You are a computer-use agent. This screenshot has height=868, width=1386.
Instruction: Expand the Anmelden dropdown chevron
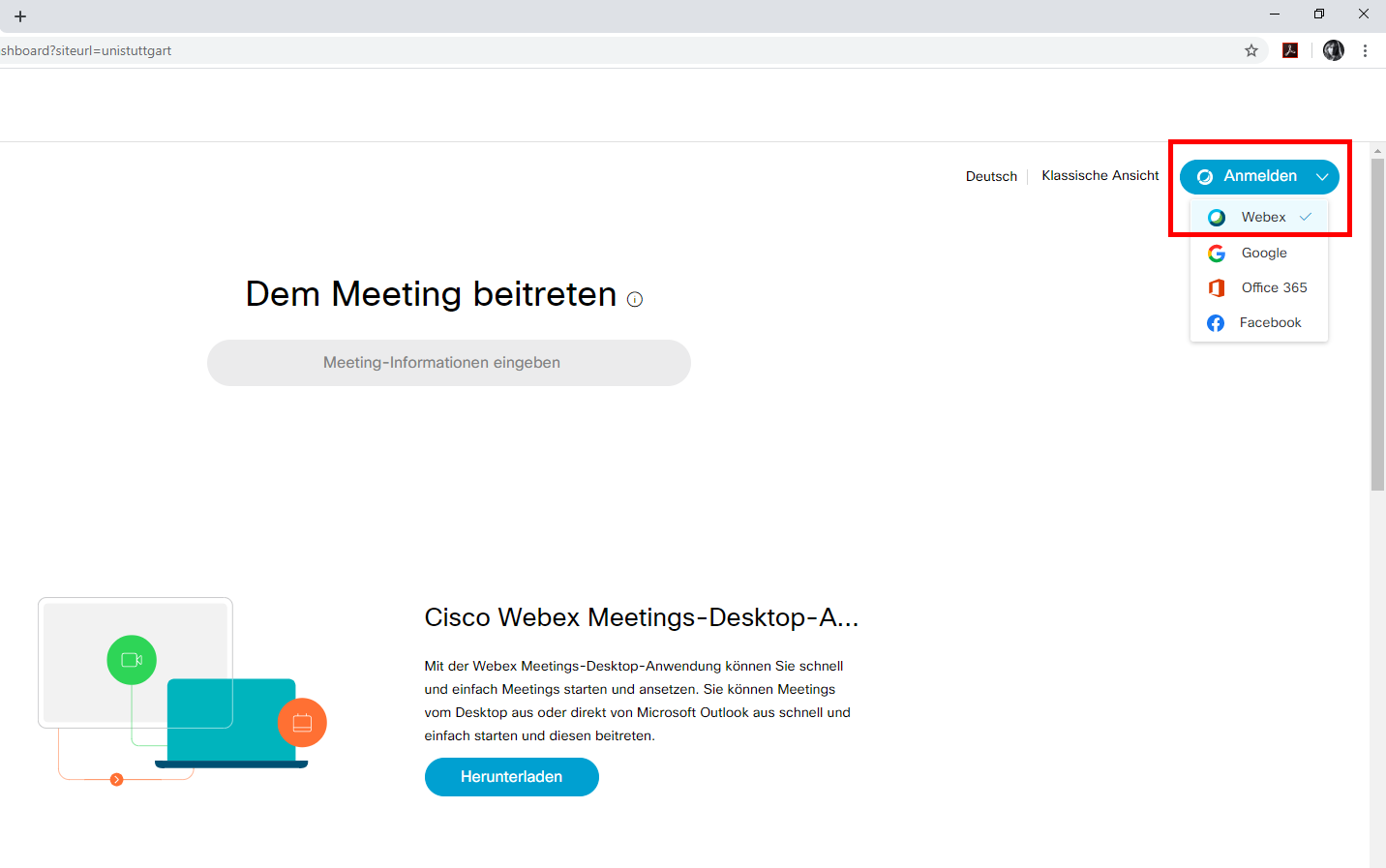point(1322,176)
